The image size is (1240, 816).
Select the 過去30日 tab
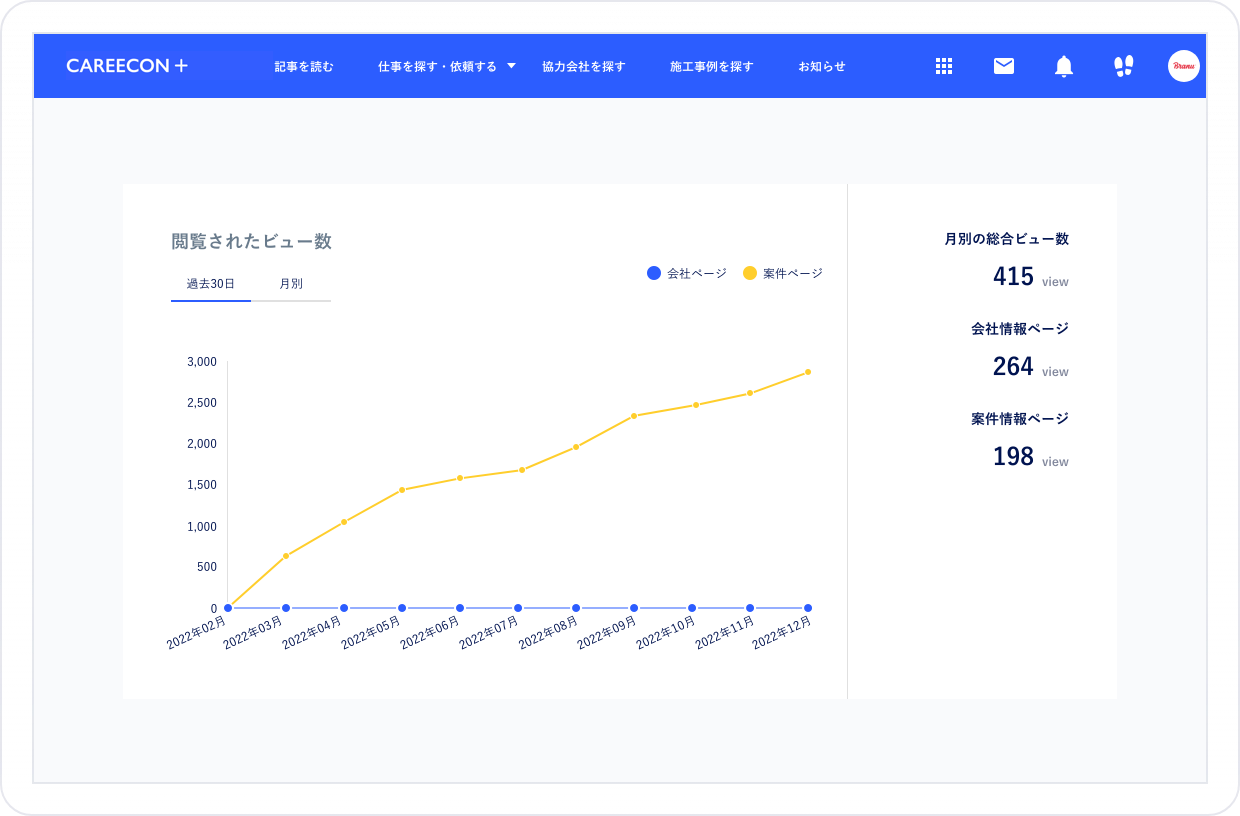coord(210,283)
